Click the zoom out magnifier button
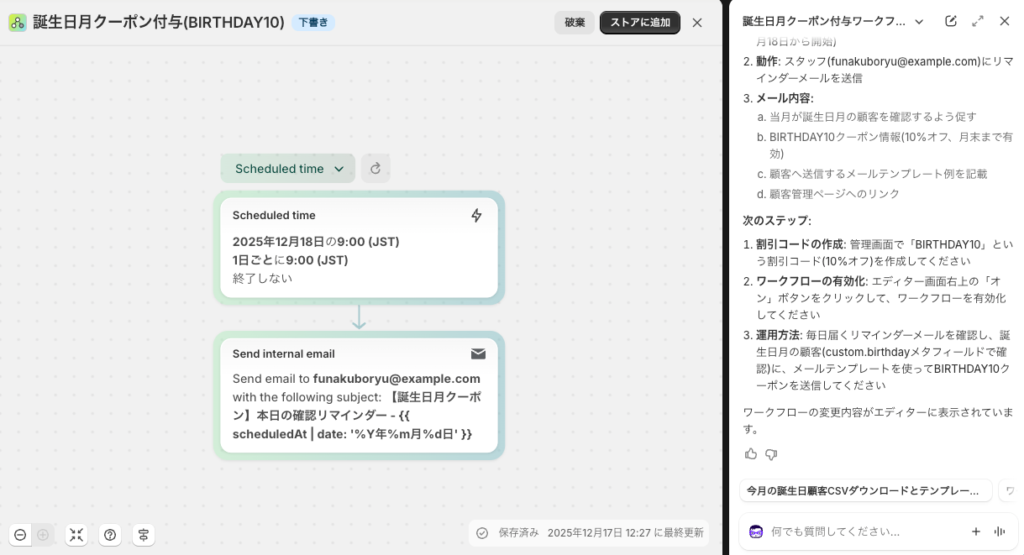 click(x=20, y=535)
